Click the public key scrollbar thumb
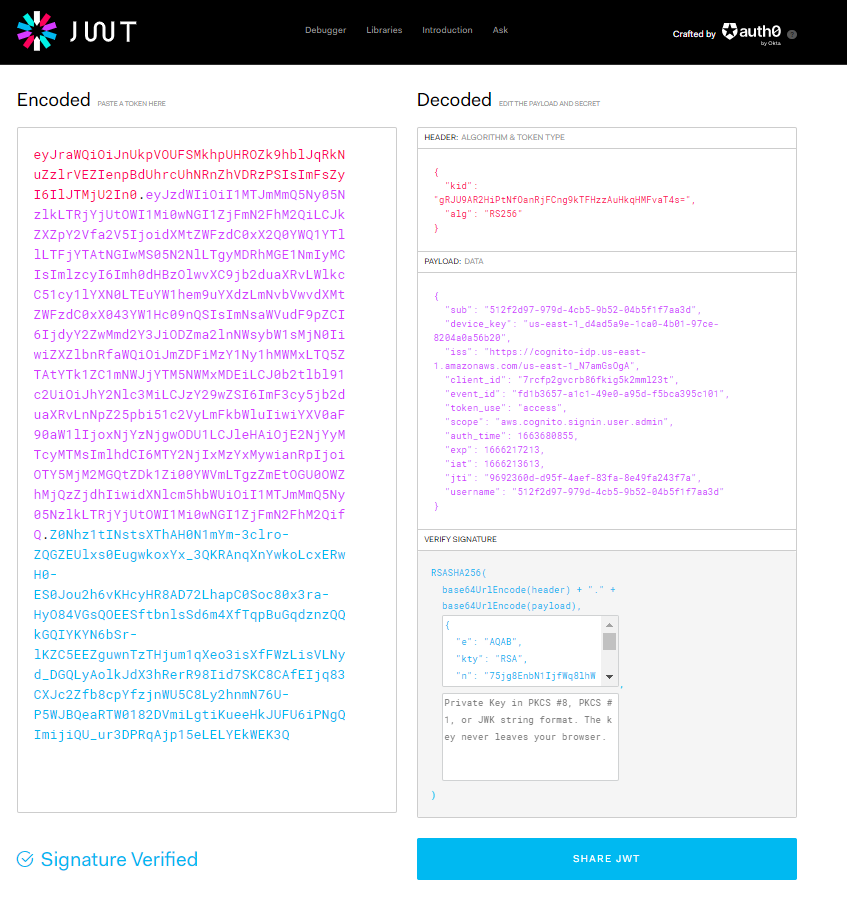The height and width of the screenshot is (921, 847). (609, 641)
